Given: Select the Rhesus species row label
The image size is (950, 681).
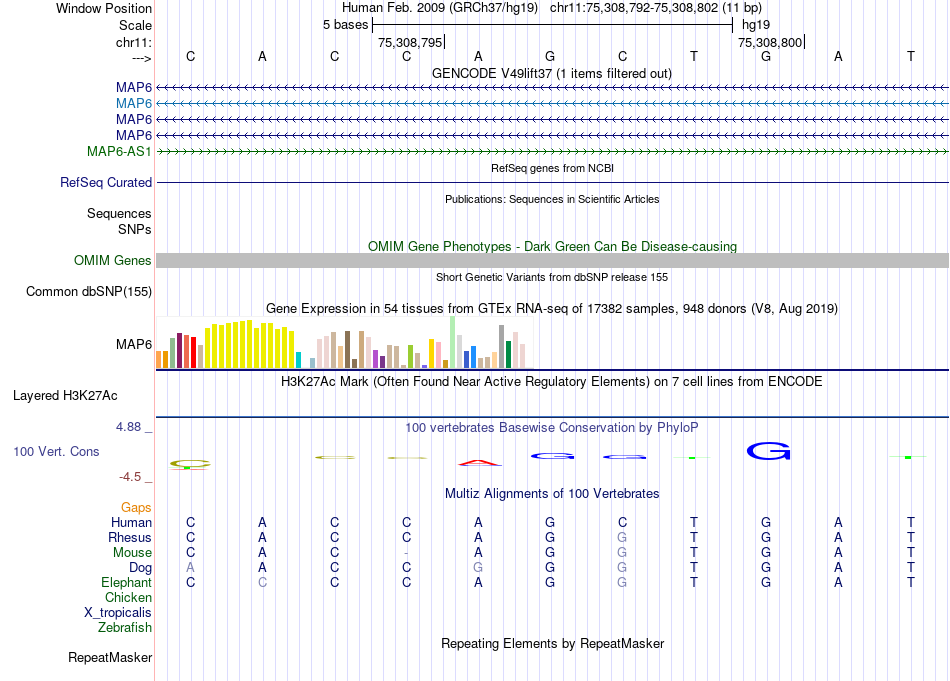Looking at the screenshot, I should 130,538.
